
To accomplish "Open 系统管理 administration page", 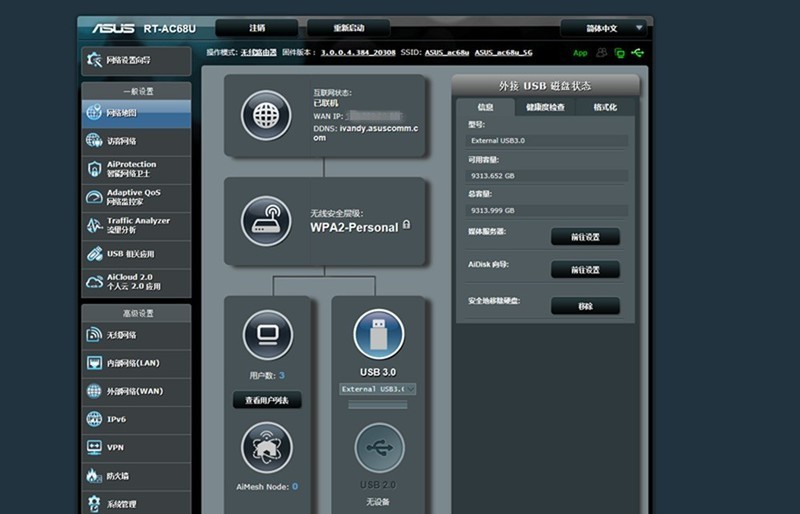I will point(136,504).
